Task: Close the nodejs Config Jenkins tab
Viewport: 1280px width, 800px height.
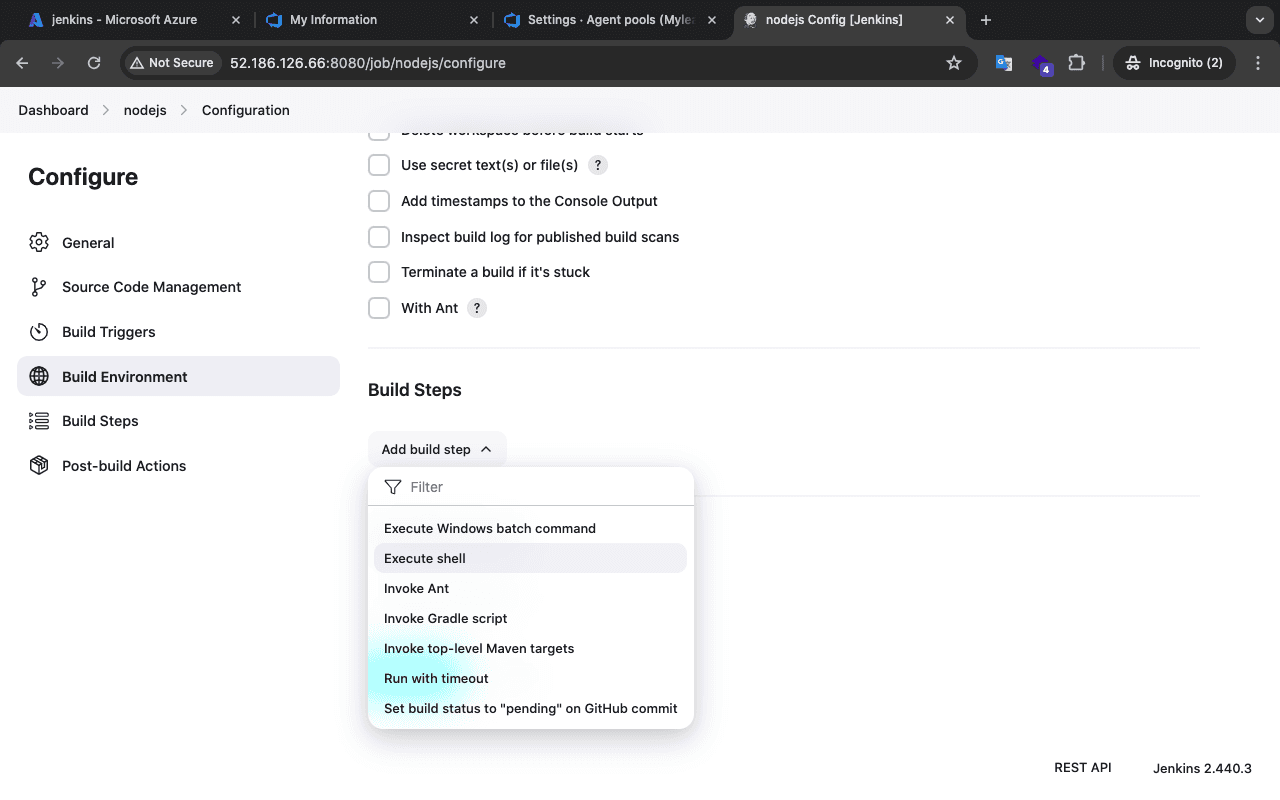Action: 950,20
